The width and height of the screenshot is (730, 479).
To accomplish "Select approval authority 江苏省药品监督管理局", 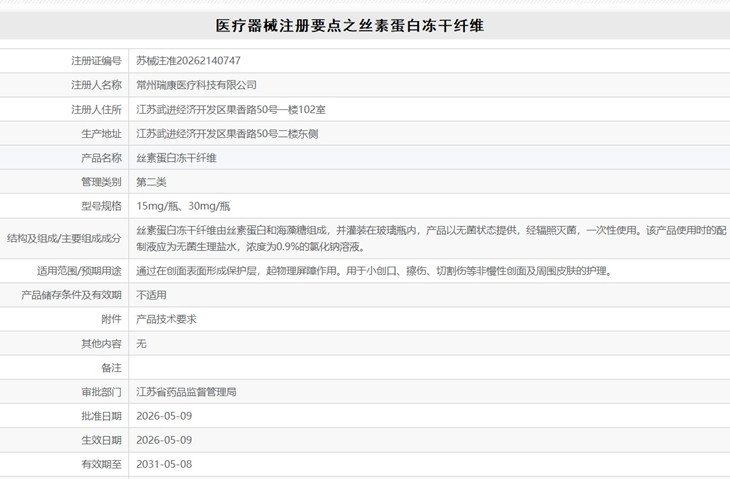I will (186, 392).
